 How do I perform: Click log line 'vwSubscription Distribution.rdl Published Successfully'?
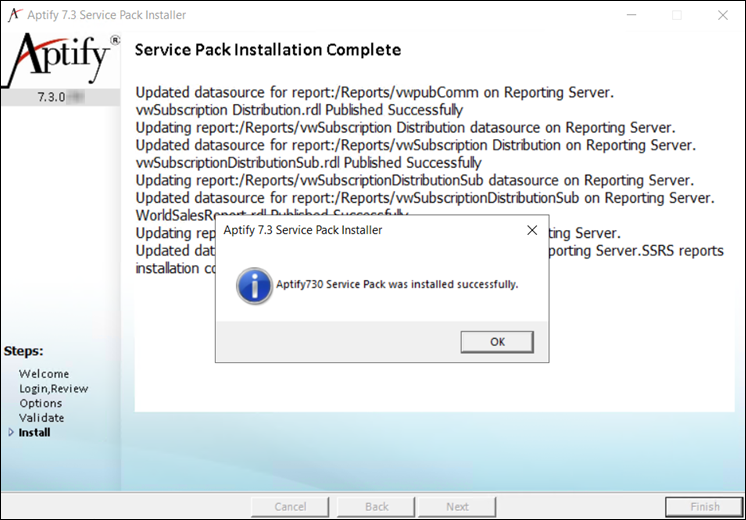[299, 110]
